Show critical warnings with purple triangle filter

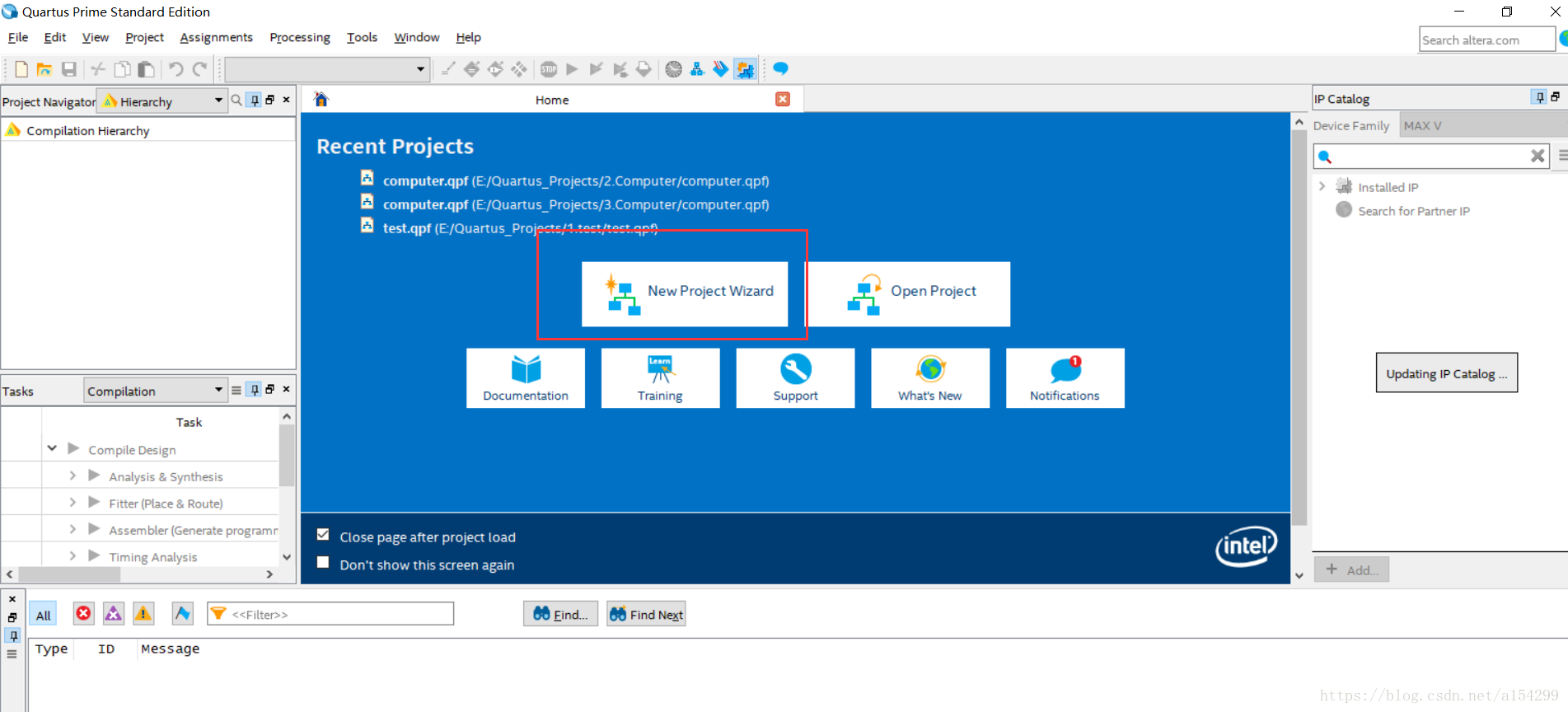click(114, 613)
